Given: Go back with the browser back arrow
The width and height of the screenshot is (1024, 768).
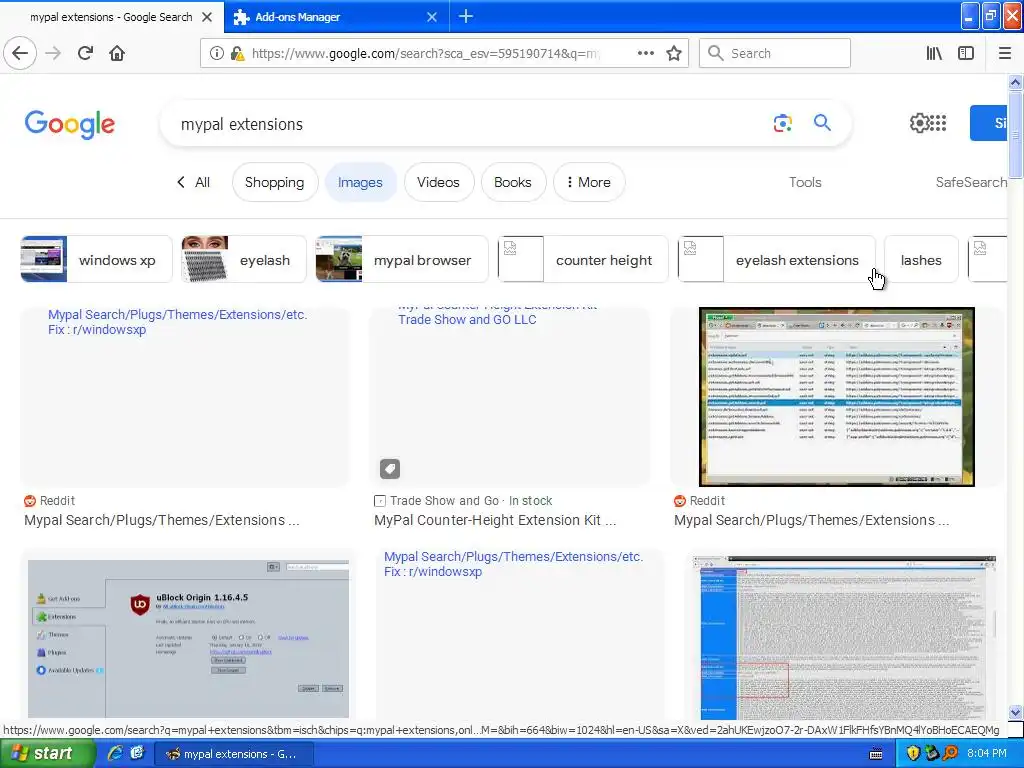Looking at the screenshot, I should pyautogui.click(x=20, y=53).
